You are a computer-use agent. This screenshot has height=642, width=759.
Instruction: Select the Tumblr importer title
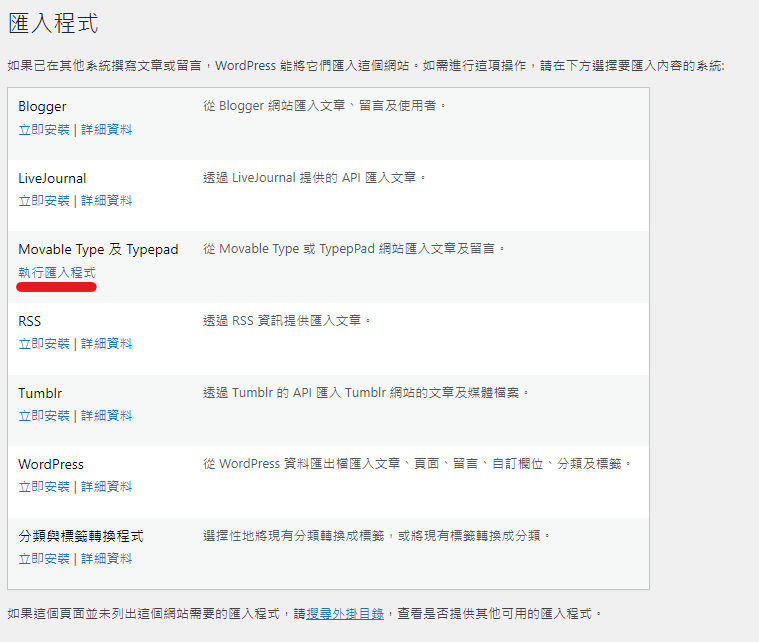[x=40, y=393]
